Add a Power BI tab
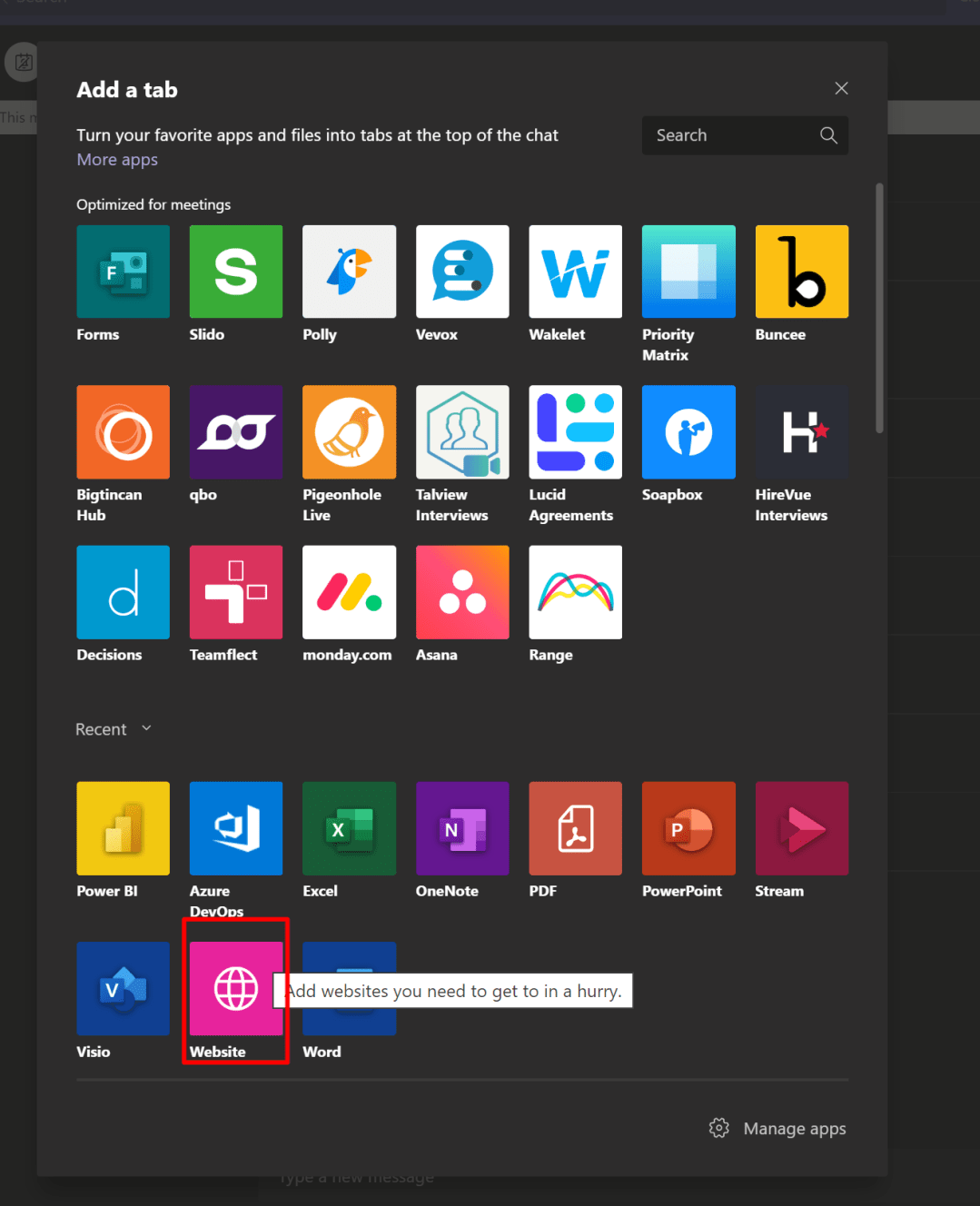Image resolution: width=980 pixels, height=1206 pixels. [123, 828]
